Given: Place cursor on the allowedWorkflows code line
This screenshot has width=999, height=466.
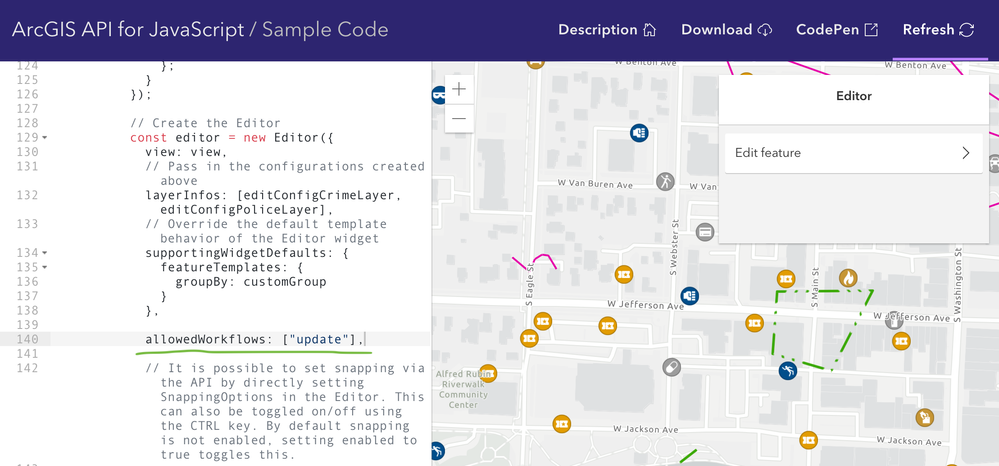Looking at the screenshot, I should 255,340.
